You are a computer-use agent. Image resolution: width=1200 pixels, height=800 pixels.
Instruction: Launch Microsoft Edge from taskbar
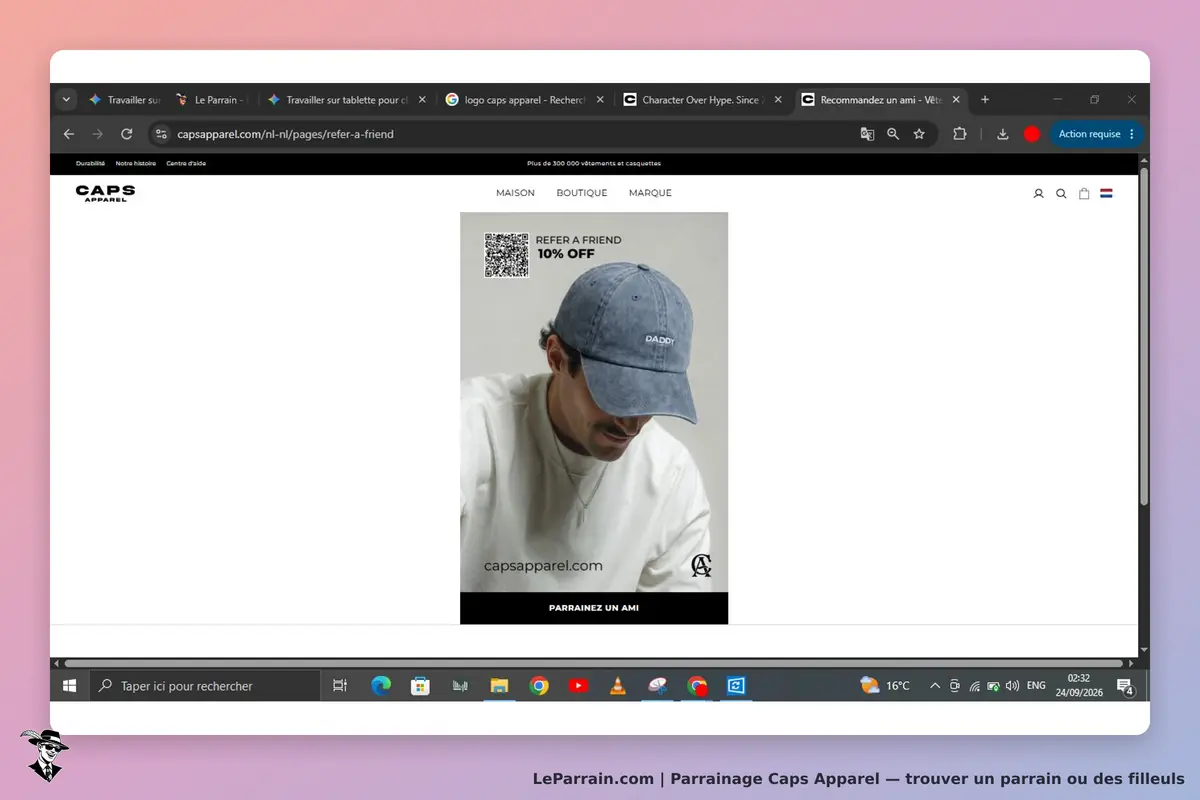pyautogui.click(x=381, y=686)
